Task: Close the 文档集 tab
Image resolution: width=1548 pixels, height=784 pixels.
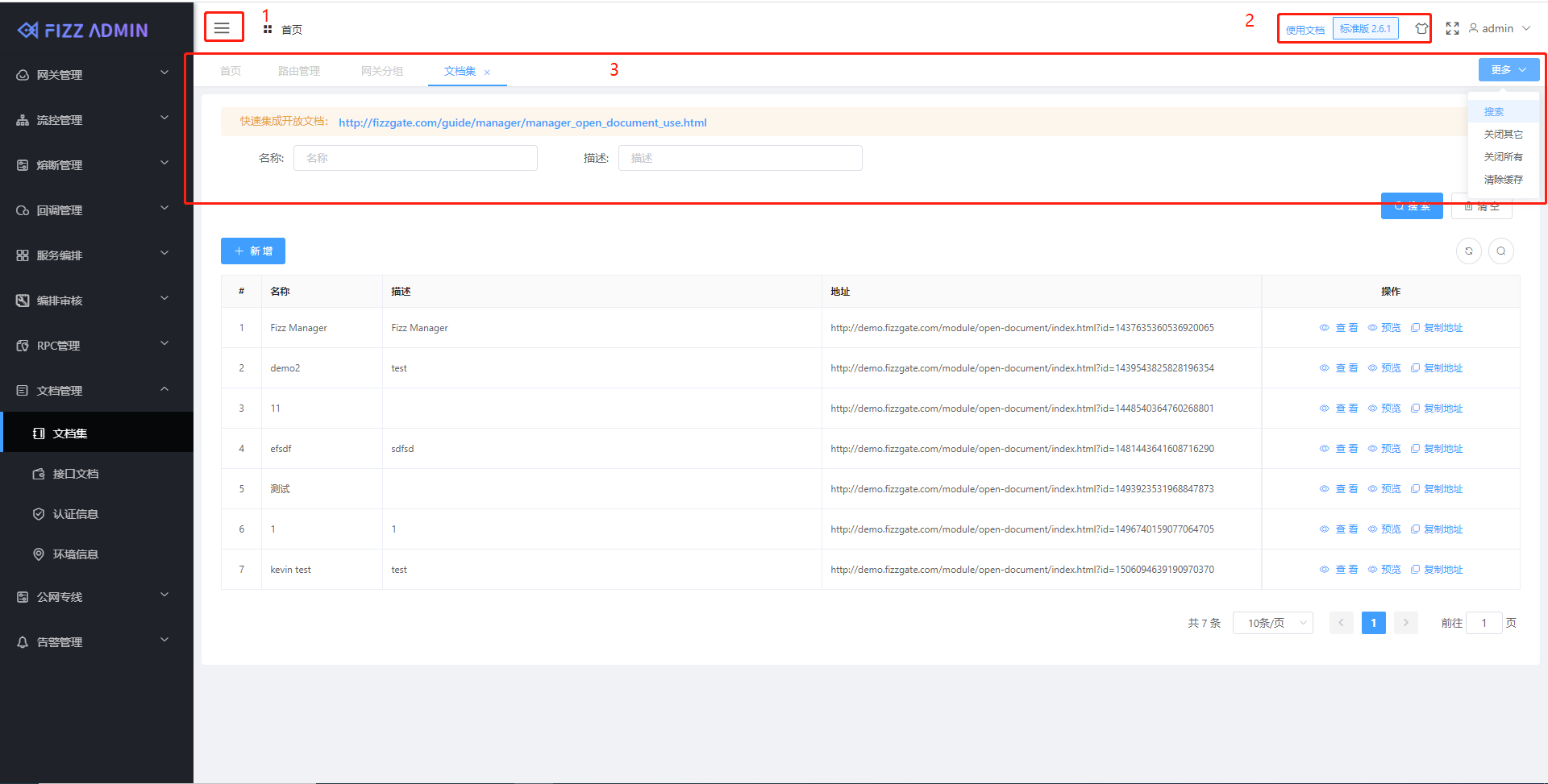Action: (x=487, y=73)
